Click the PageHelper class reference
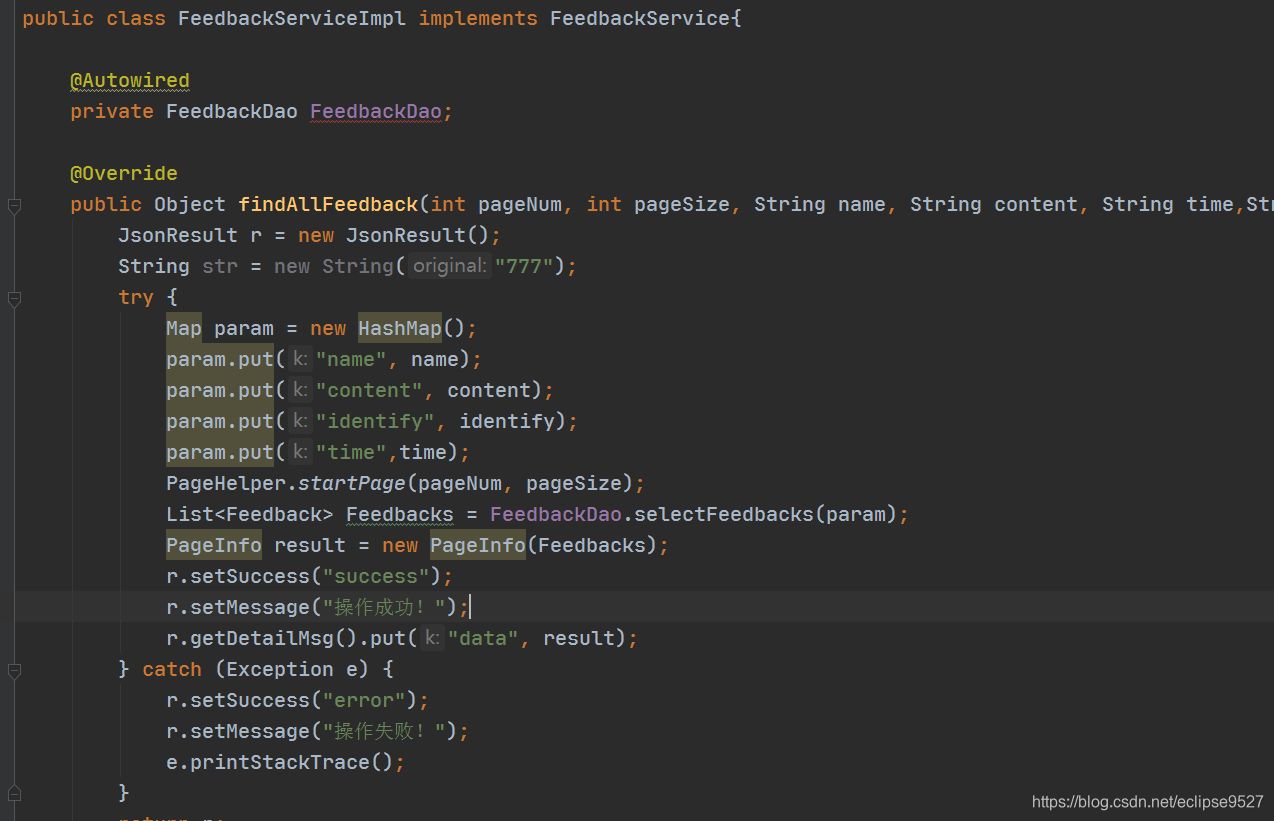Screen dimensions: 1274x821 tap(226, 483)
